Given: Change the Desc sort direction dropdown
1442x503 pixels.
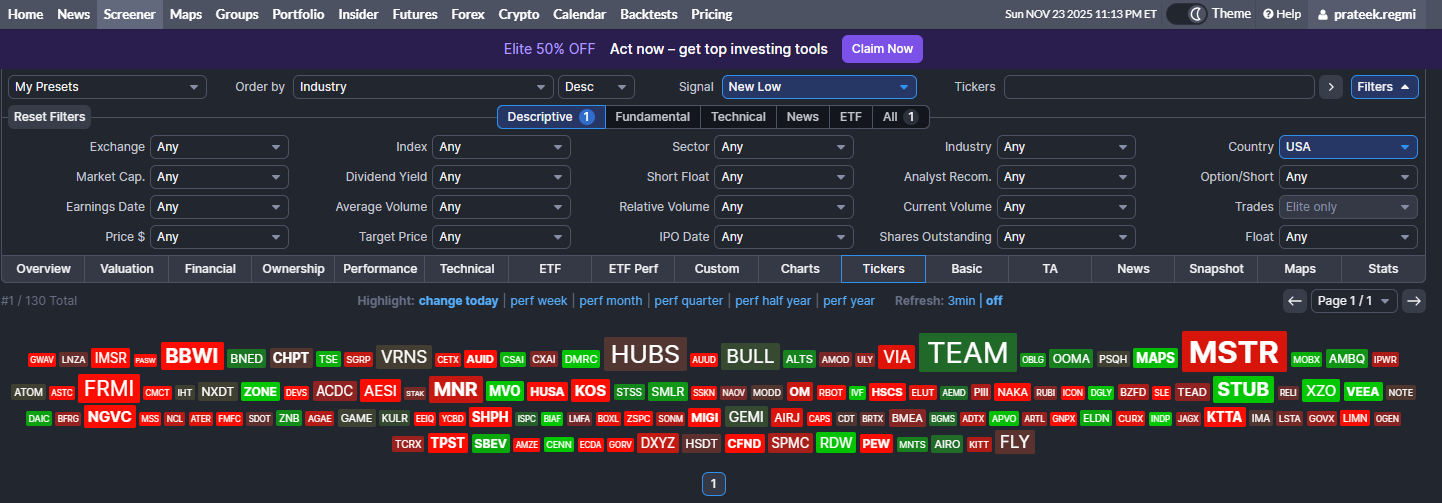Looking at the screenshot, I should (x=596, y=87).
